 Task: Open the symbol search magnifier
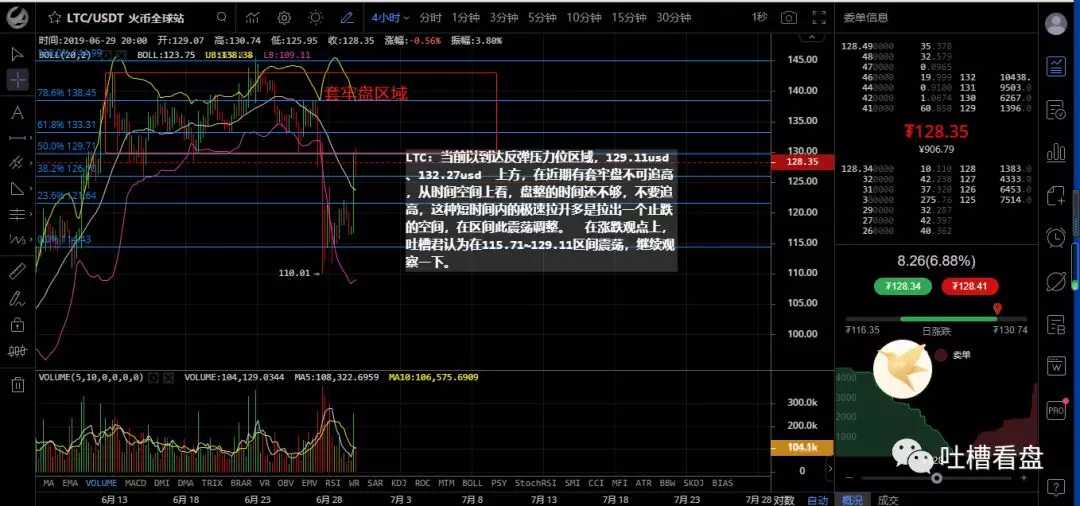[221, 17]
